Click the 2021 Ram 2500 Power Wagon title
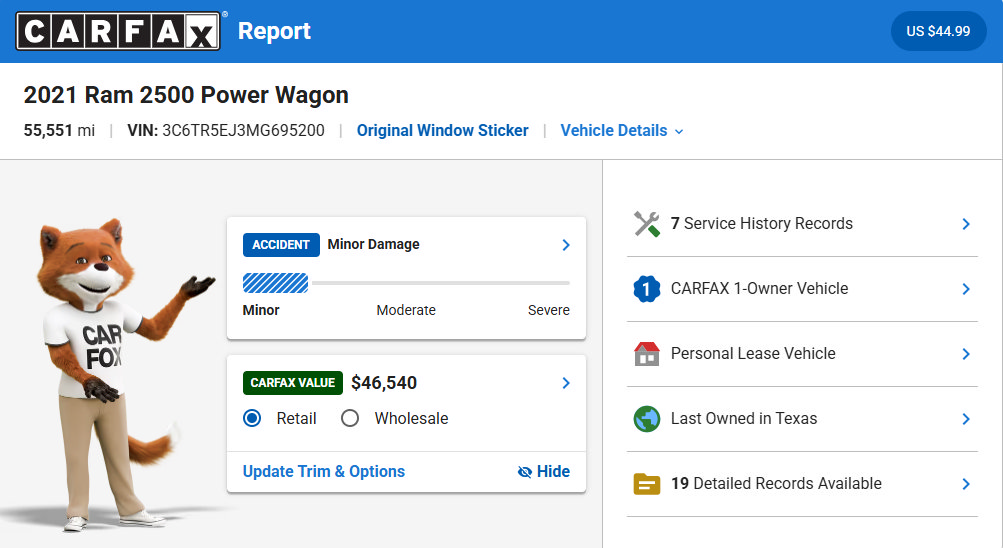The width and height of the screenshot is (1003, 548). tap(186, 95)
